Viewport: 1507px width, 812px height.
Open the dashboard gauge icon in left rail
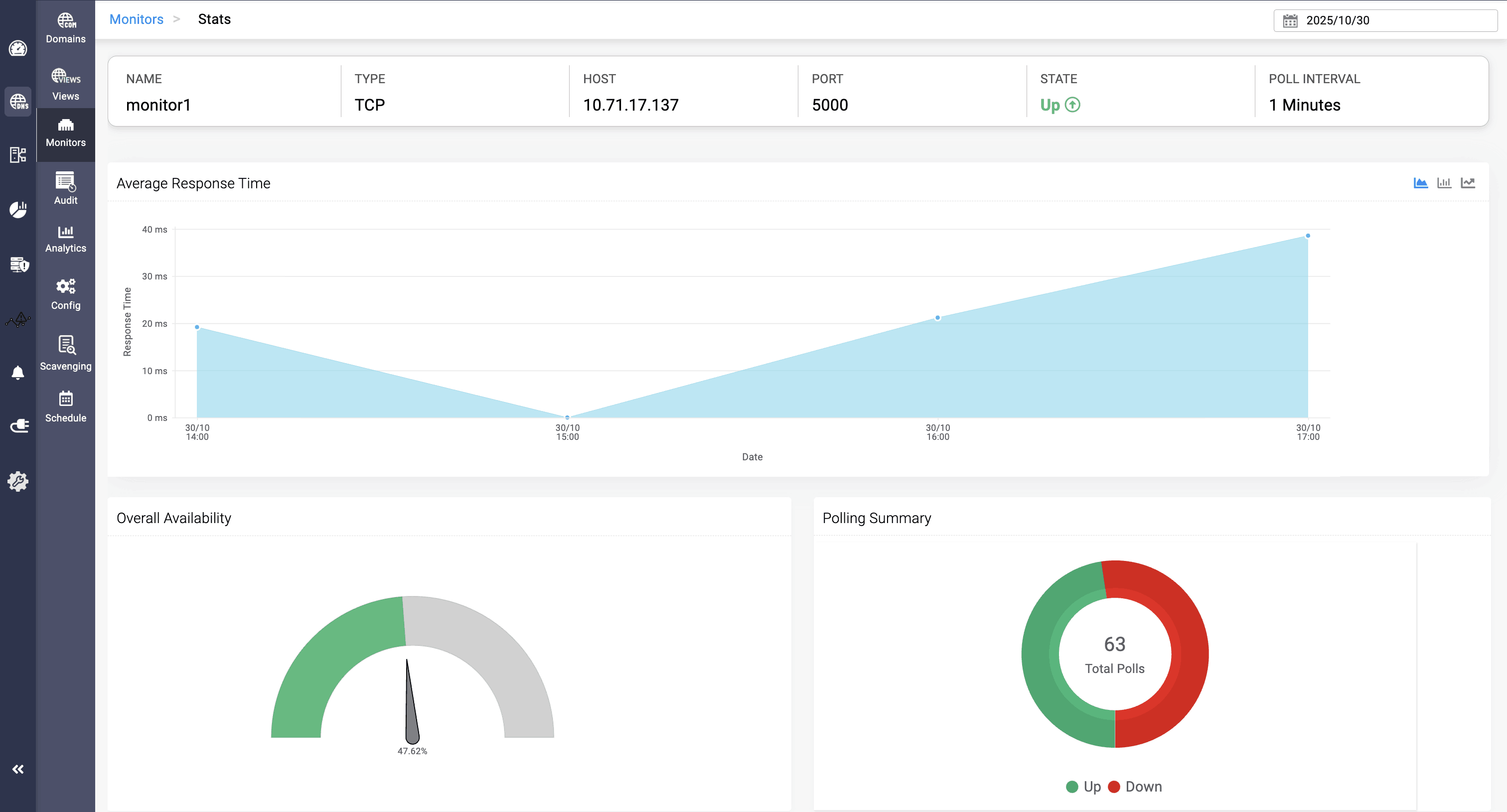17,48
